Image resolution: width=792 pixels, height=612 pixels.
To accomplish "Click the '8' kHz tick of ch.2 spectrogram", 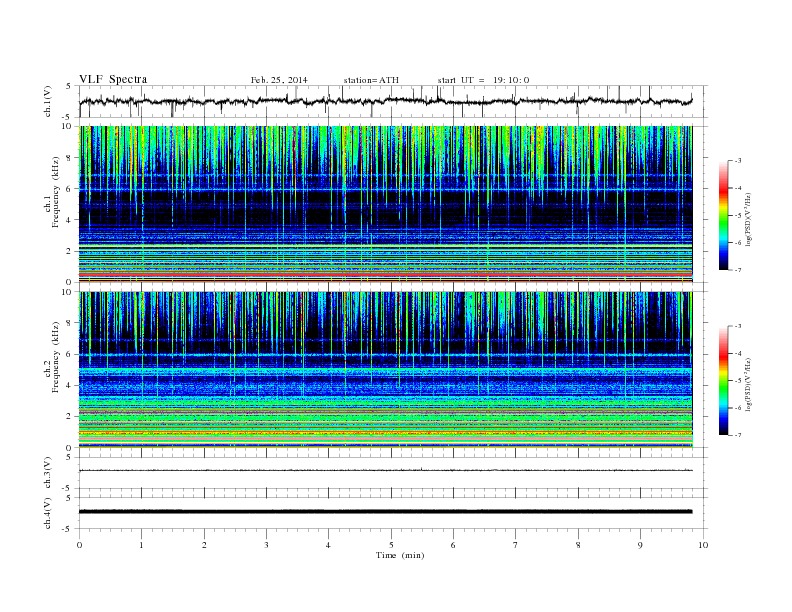I will coord(69,323).
